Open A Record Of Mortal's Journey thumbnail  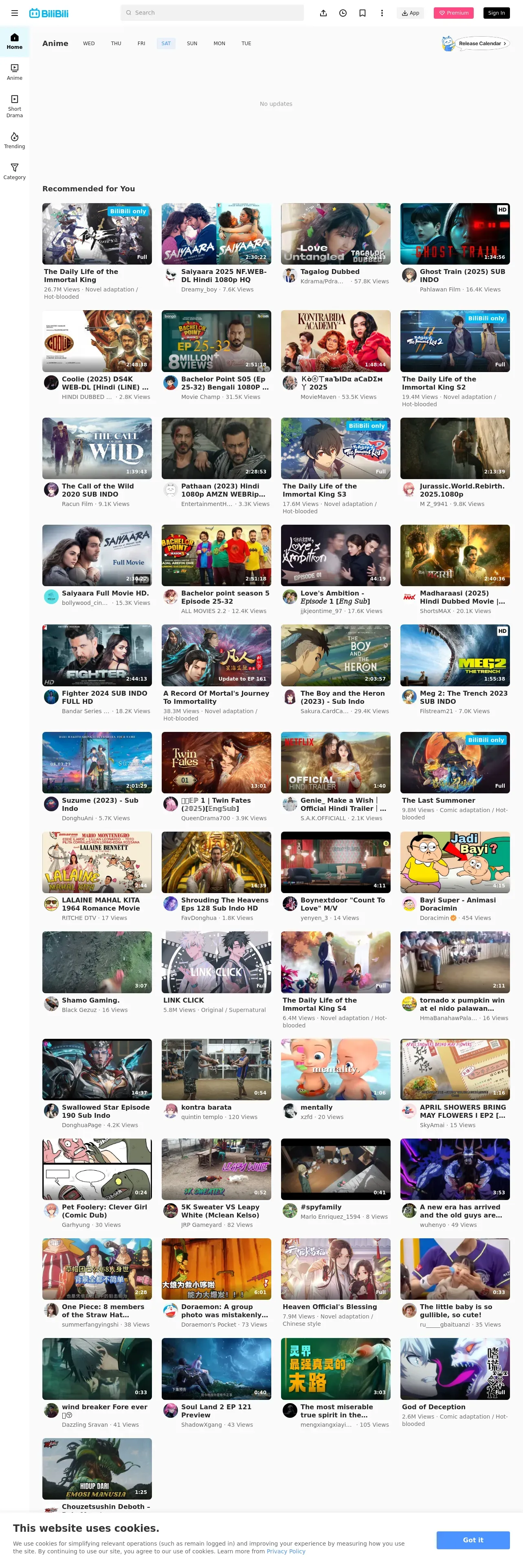216,655
